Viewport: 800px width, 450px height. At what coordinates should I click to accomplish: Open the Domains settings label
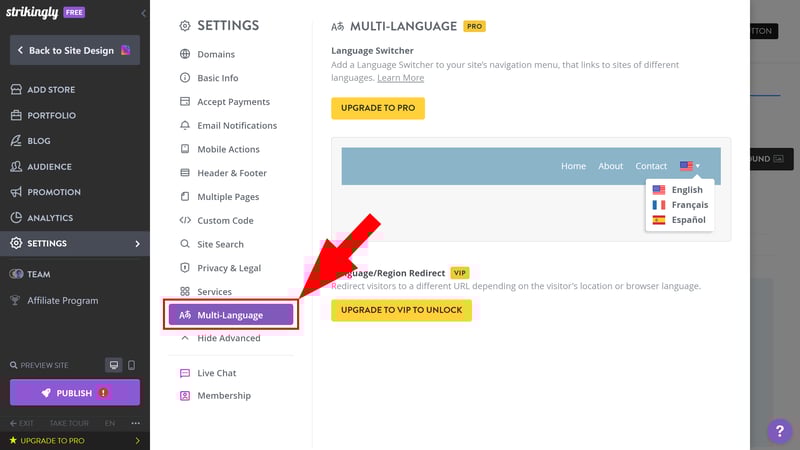coord(216,54)
